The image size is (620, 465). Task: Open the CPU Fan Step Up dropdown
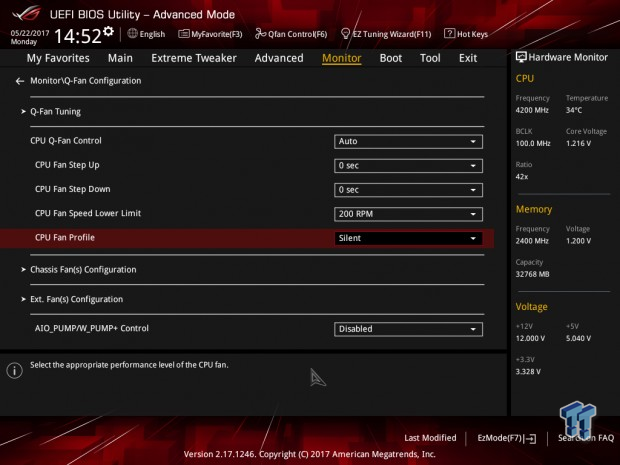coord(408,166)
